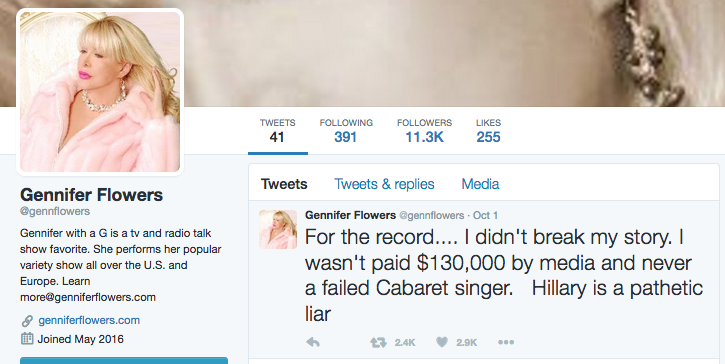Like the tweet with the heart icon
Viewport: 725px width, 364px height.
(x=442, y=342)
